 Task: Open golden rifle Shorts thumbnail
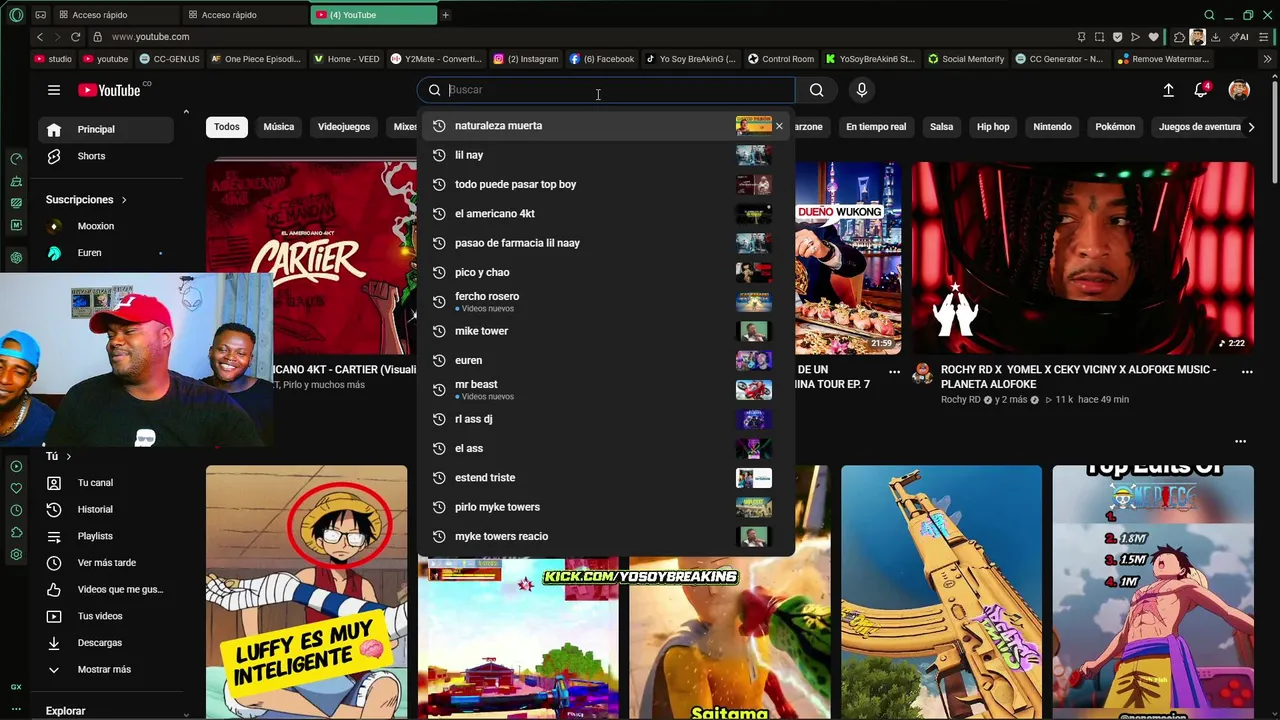[x=941, y=592]
